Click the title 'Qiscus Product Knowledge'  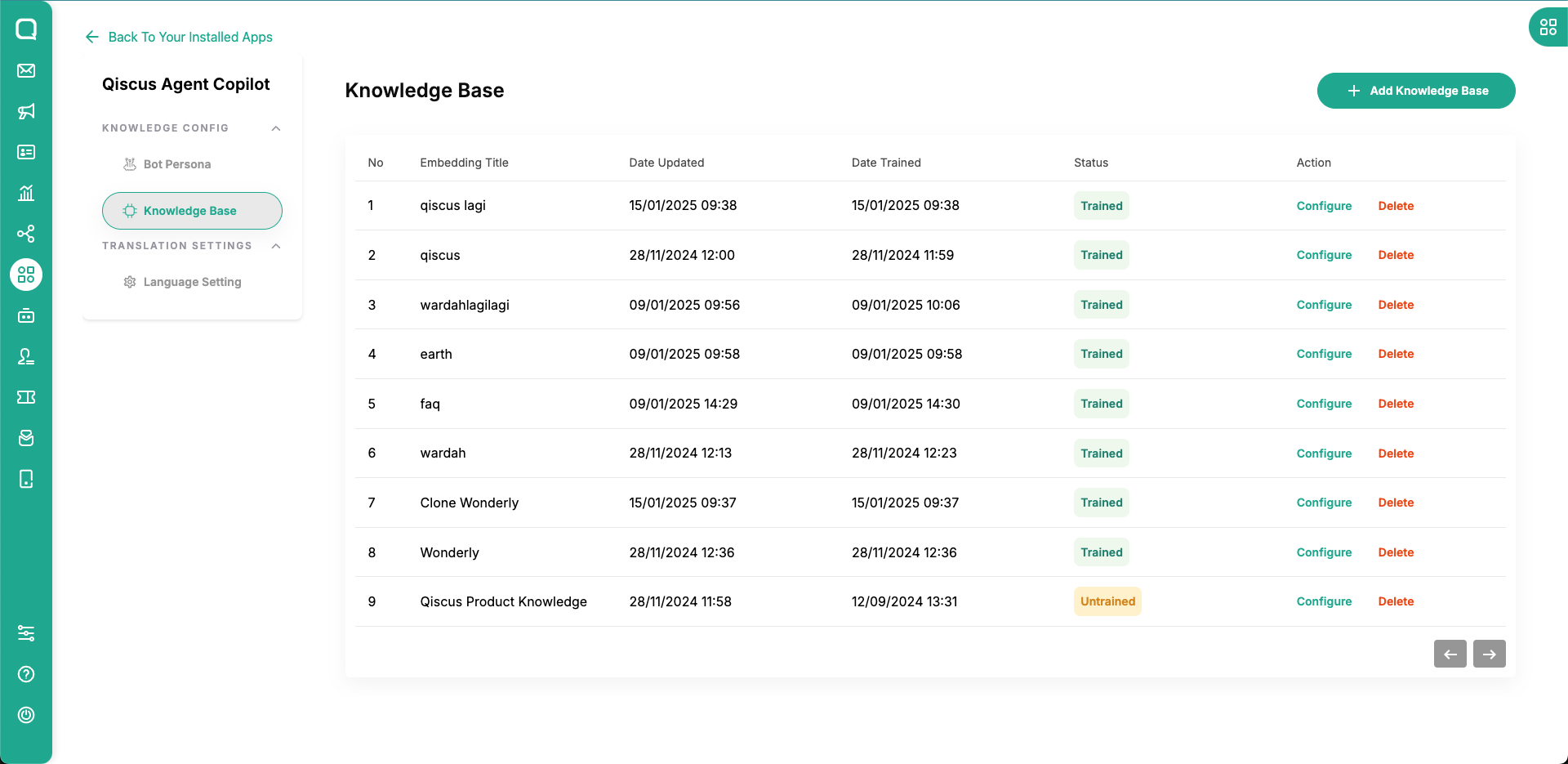coord(503,601)
